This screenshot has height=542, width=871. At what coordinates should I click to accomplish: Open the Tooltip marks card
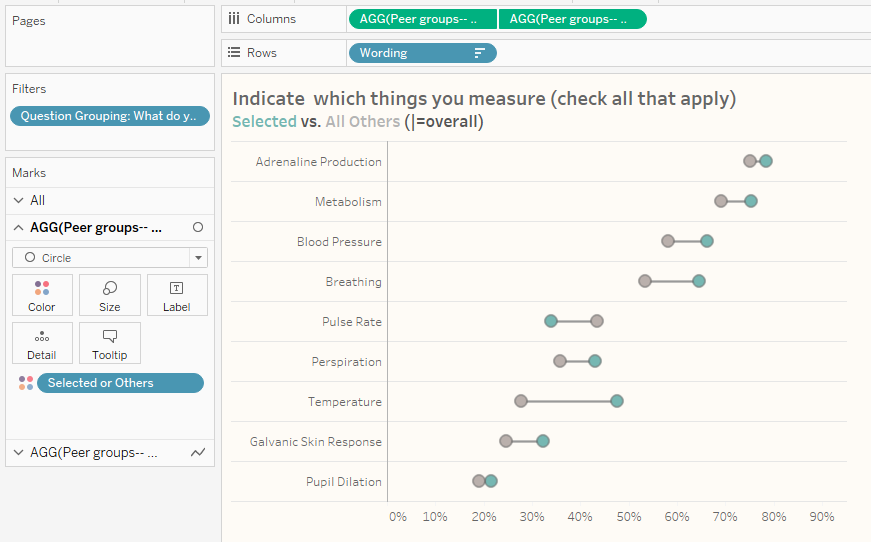(109, 343)
